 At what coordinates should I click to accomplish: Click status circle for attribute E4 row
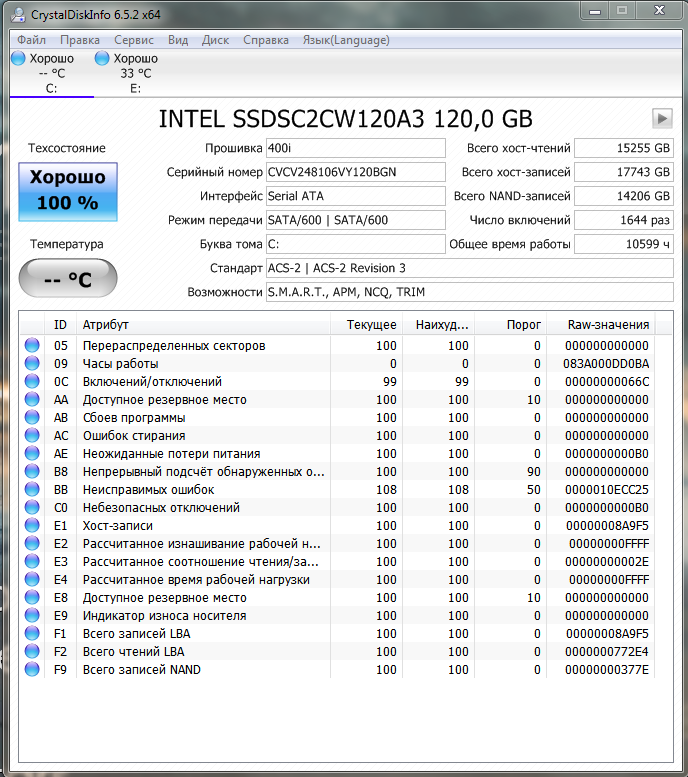tap(32, 579)
